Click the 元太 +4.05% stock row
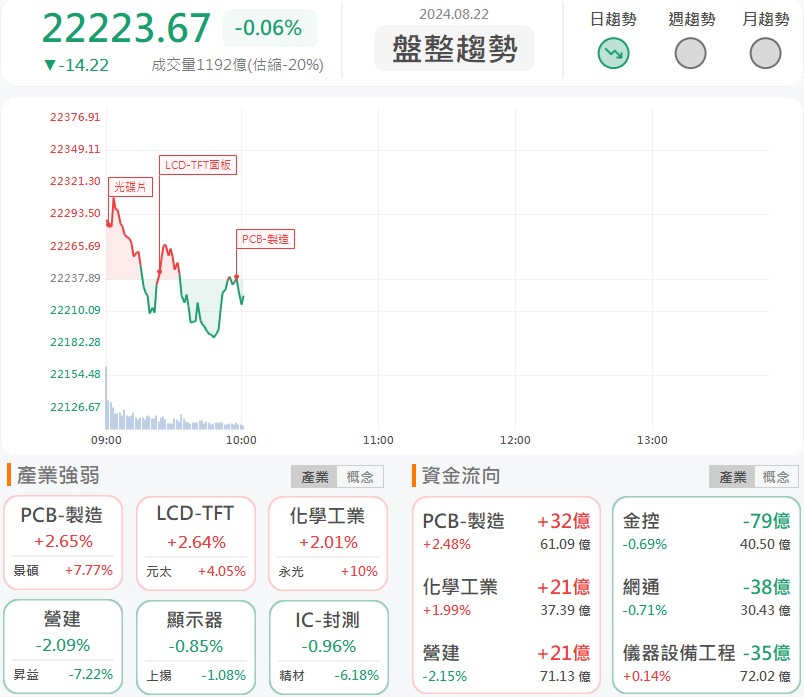This screenshot has height=697, width=804. [195, 571]
